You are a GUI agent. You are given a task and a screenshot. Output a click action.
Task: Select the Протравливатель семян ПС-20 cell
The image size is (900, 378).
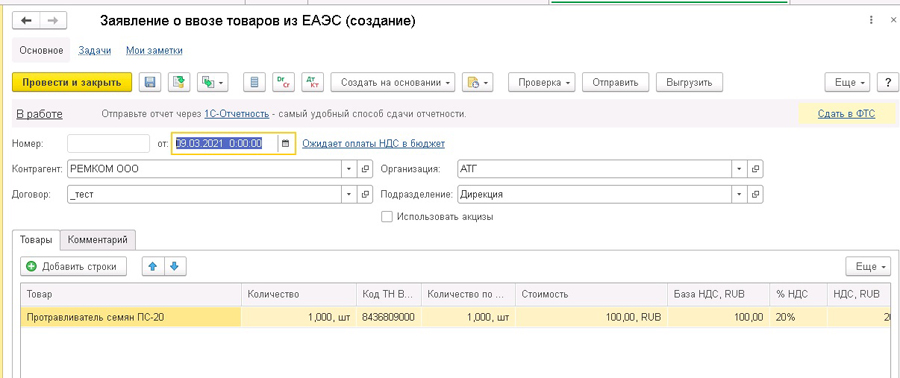point(131,317)
